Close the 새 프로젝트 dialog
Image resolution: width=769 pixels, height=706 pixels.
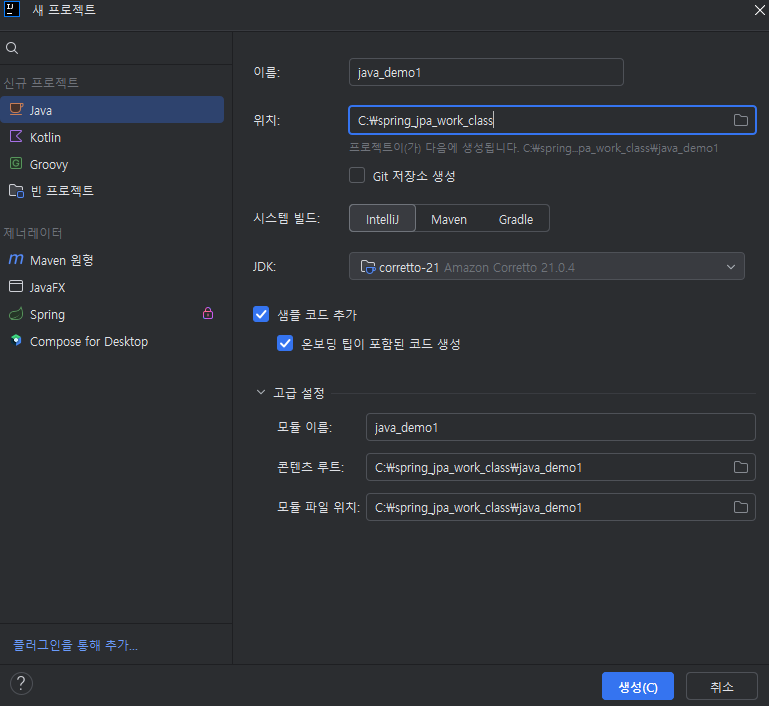(x=760, y=10)
